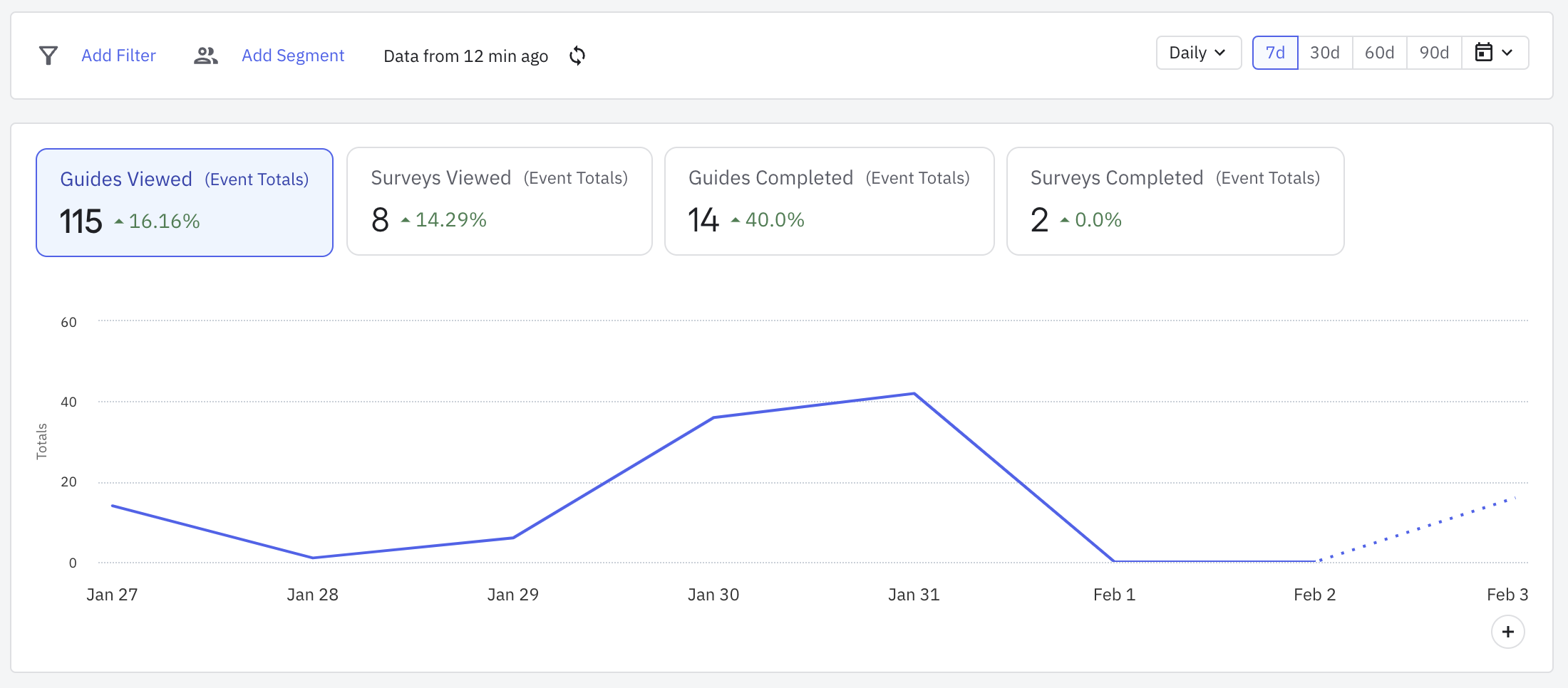Click the Jan 28 x-axis date label

(x=312, y=595)
